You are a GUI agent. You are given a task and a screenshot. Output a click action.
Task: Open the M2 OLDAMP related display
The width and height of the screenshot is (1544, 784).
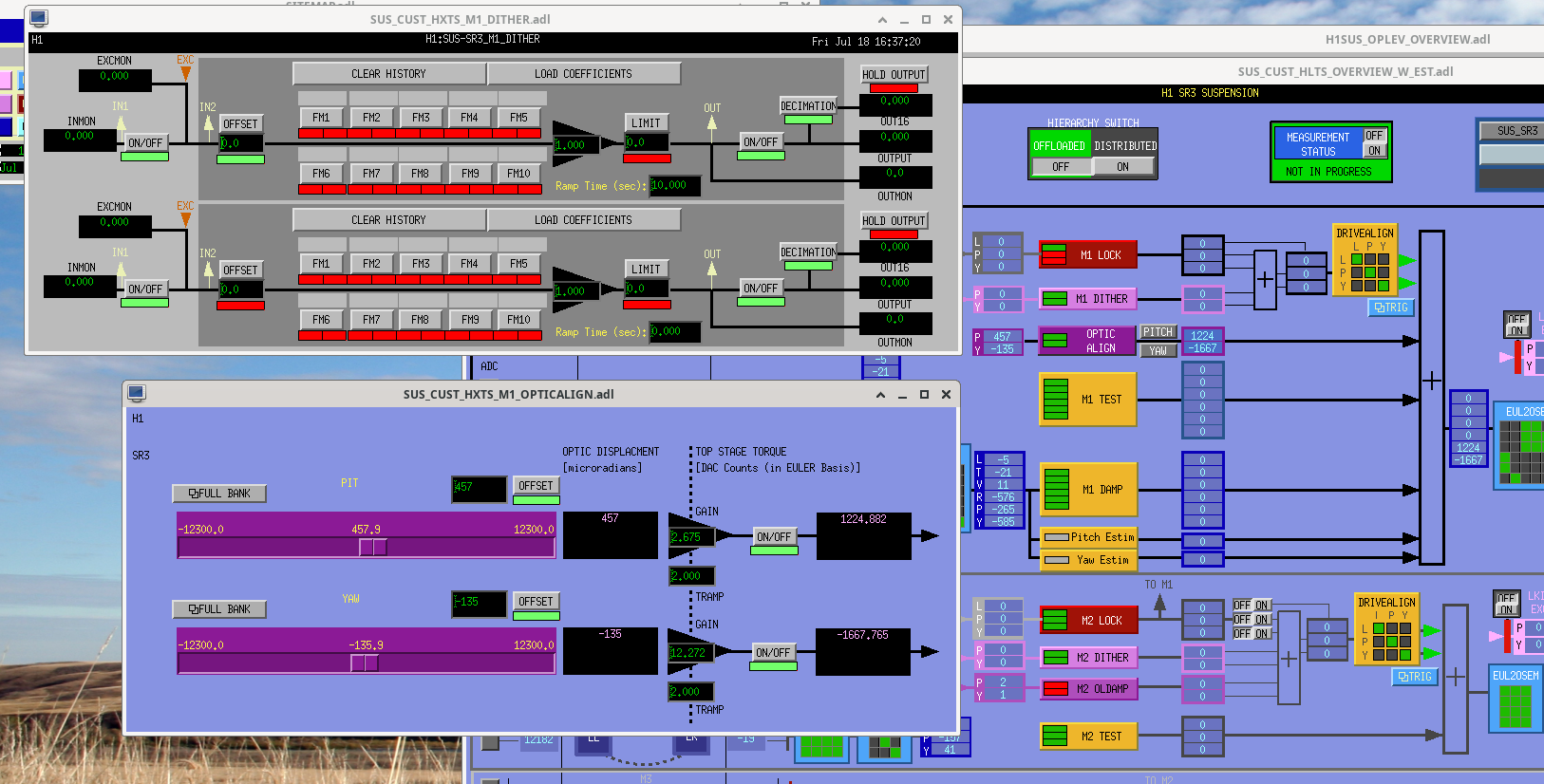[1088, 689]
